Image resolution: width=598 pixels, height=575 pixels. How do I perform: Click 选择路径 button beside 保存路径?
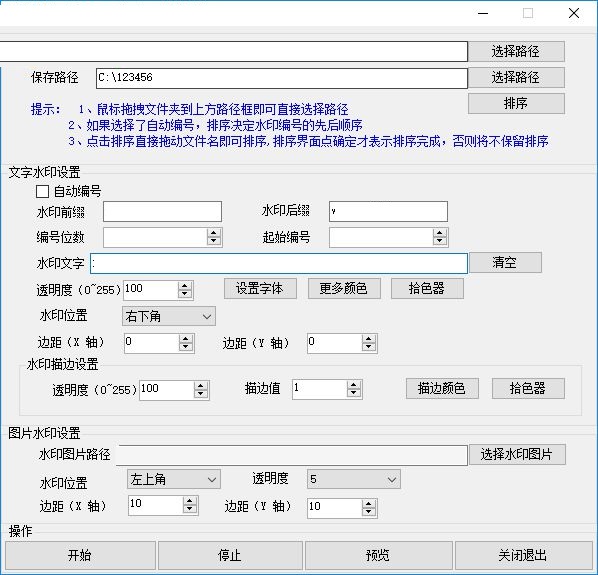click(x=516, y=77)
